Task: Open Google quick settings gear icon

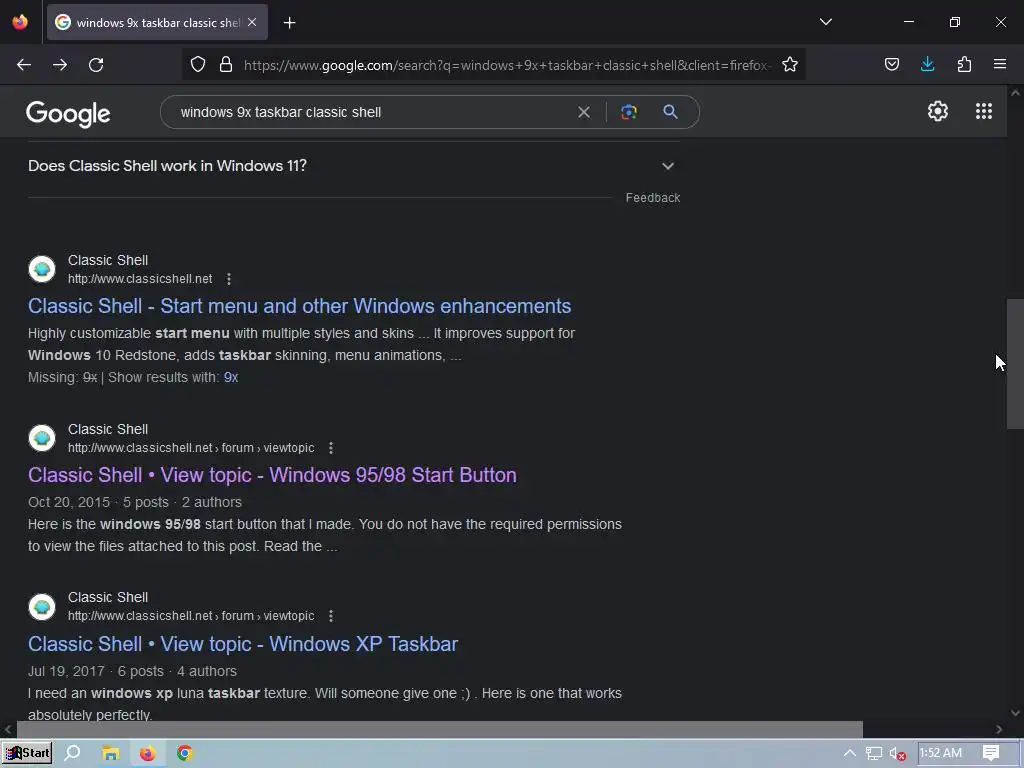Action: coord(938,112)
